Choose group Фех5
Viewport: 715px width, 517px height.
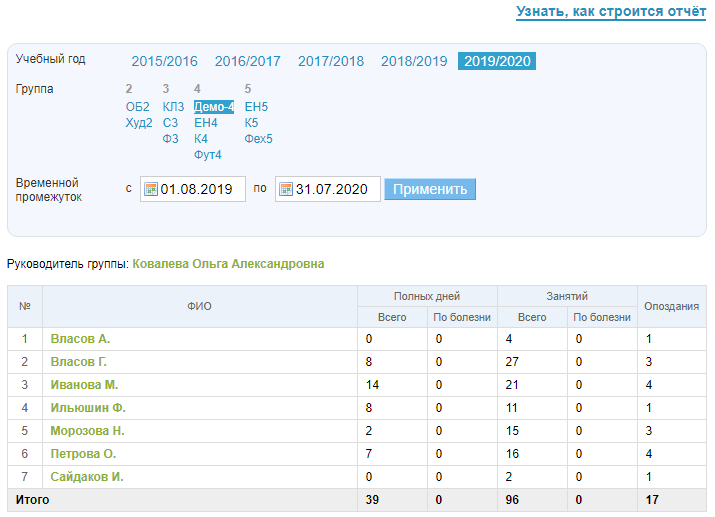[x=258, y=139]
